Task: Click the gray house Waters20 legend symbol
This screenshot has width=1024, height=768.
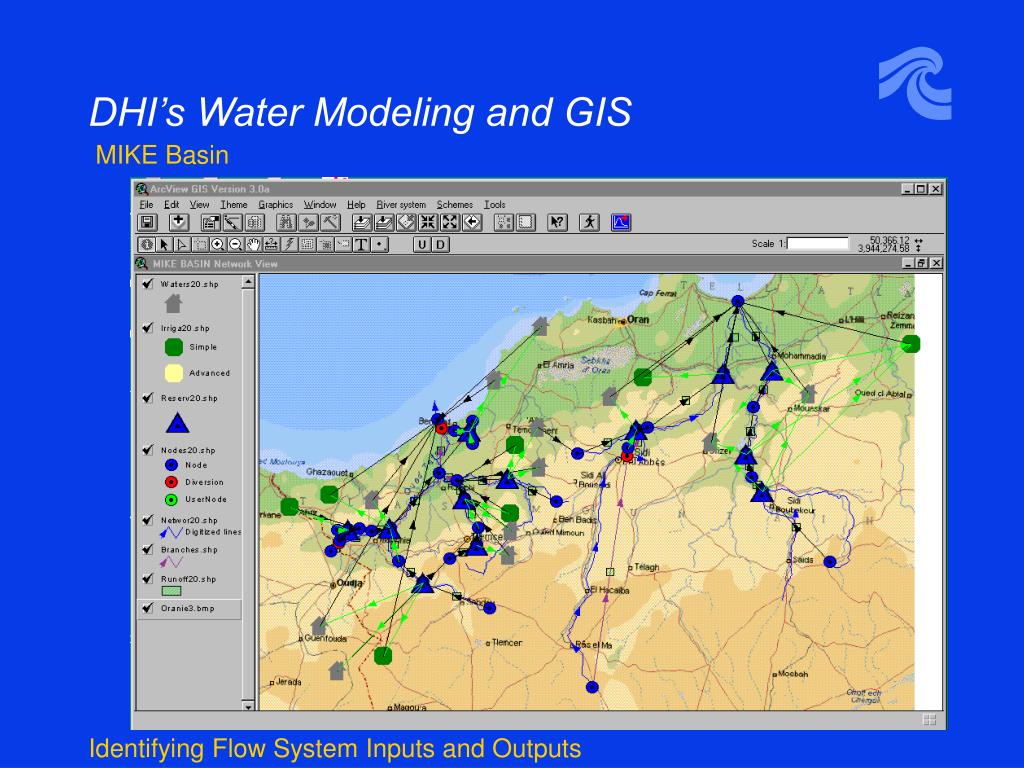Action: (173, 303)
